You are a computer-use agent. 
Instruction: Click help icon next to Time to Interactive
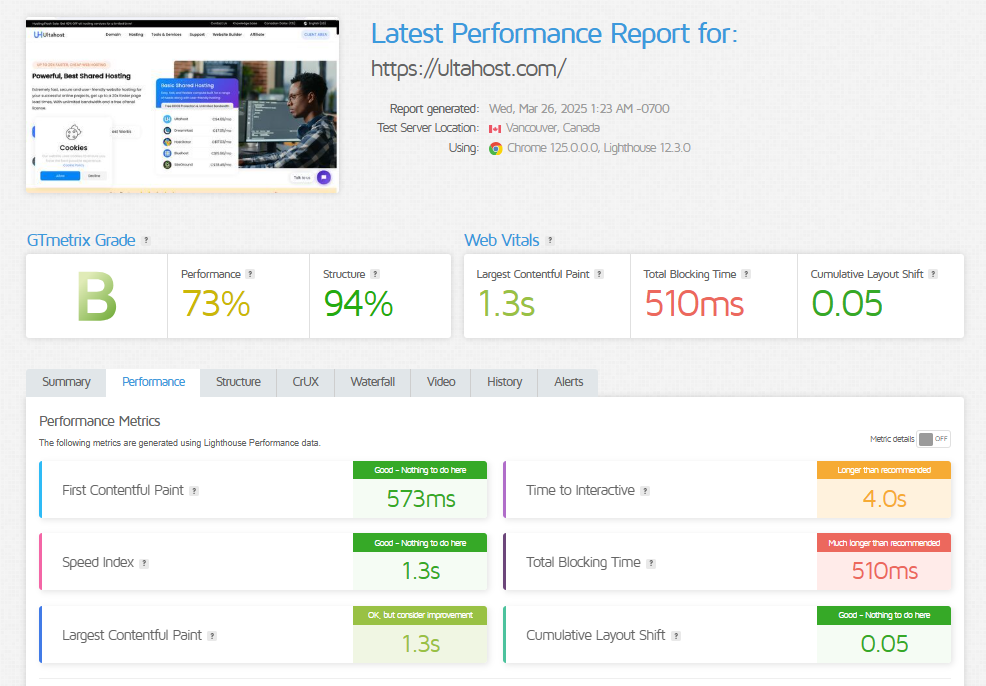click(x=645, y=491)
